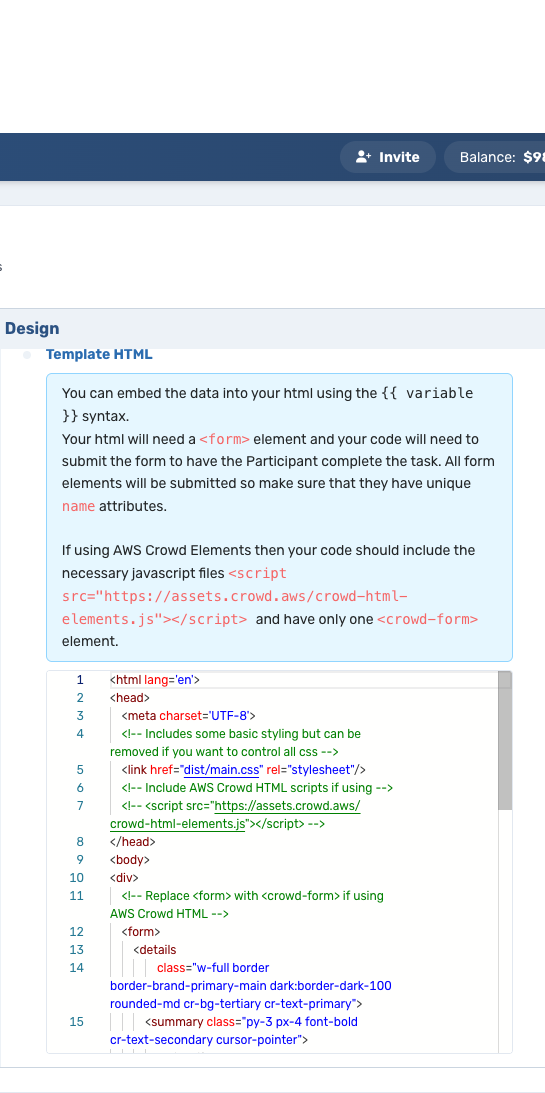Click the <details tag on line 13

click(x=155, y=949)
